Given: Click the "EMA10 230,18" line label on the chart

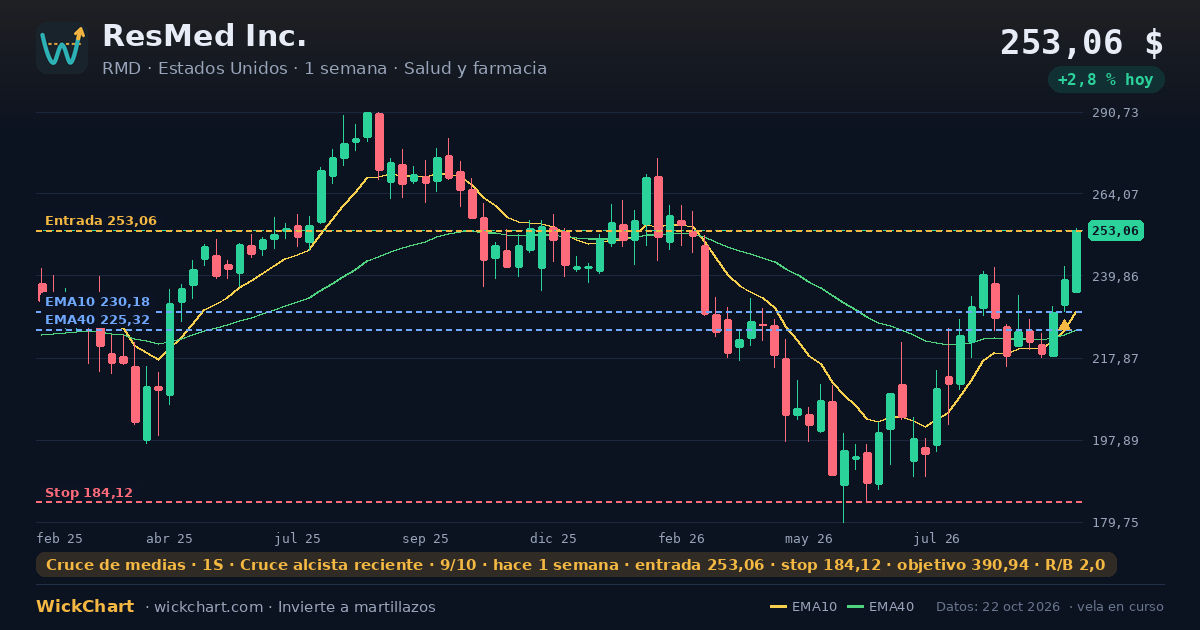Looking at the screenshot, I should pyautogui.click(x=98, y=302).
